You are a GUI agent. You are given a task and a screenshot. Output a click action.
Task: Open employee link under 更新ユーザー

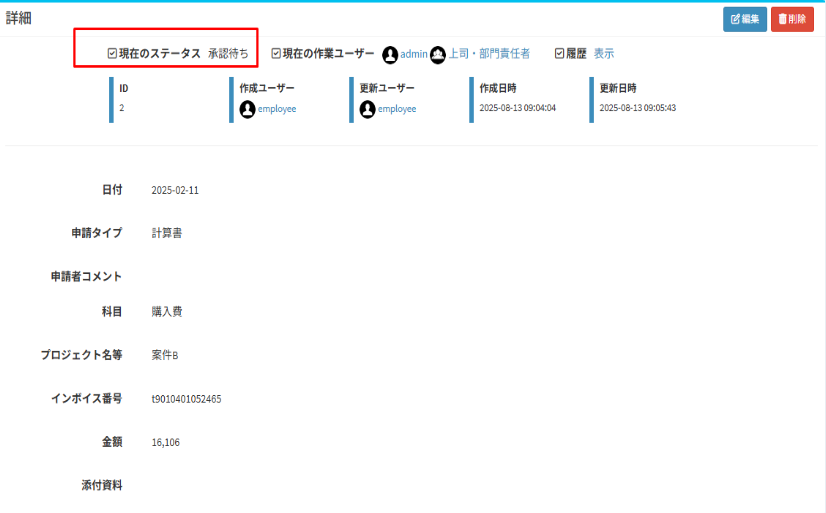(397, 109)
